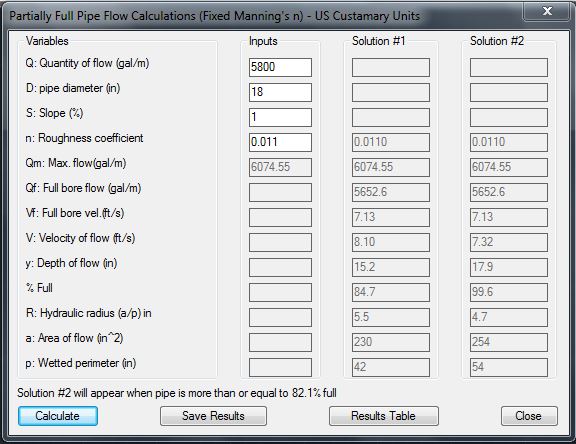This screenshot has width=576, height=444.
Task: Select the Quantity of flow input field
Action: coord(280,67)
